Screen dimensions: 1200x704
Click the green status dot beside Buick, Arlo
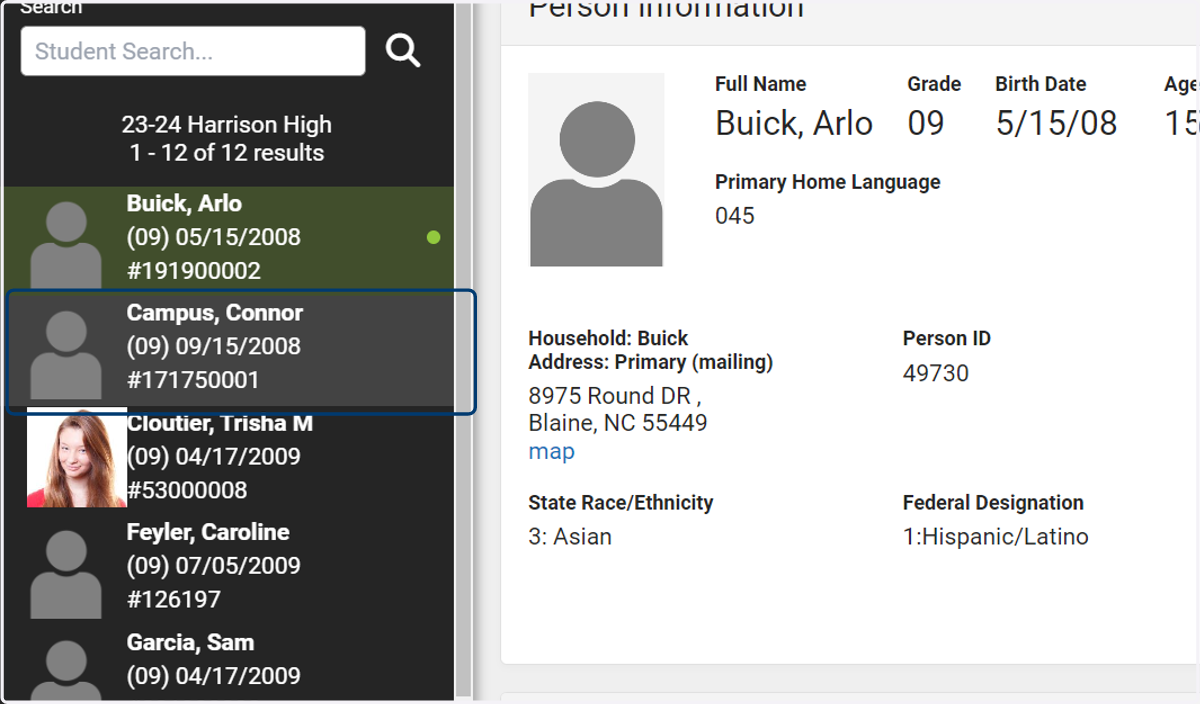tap(433, 238)
